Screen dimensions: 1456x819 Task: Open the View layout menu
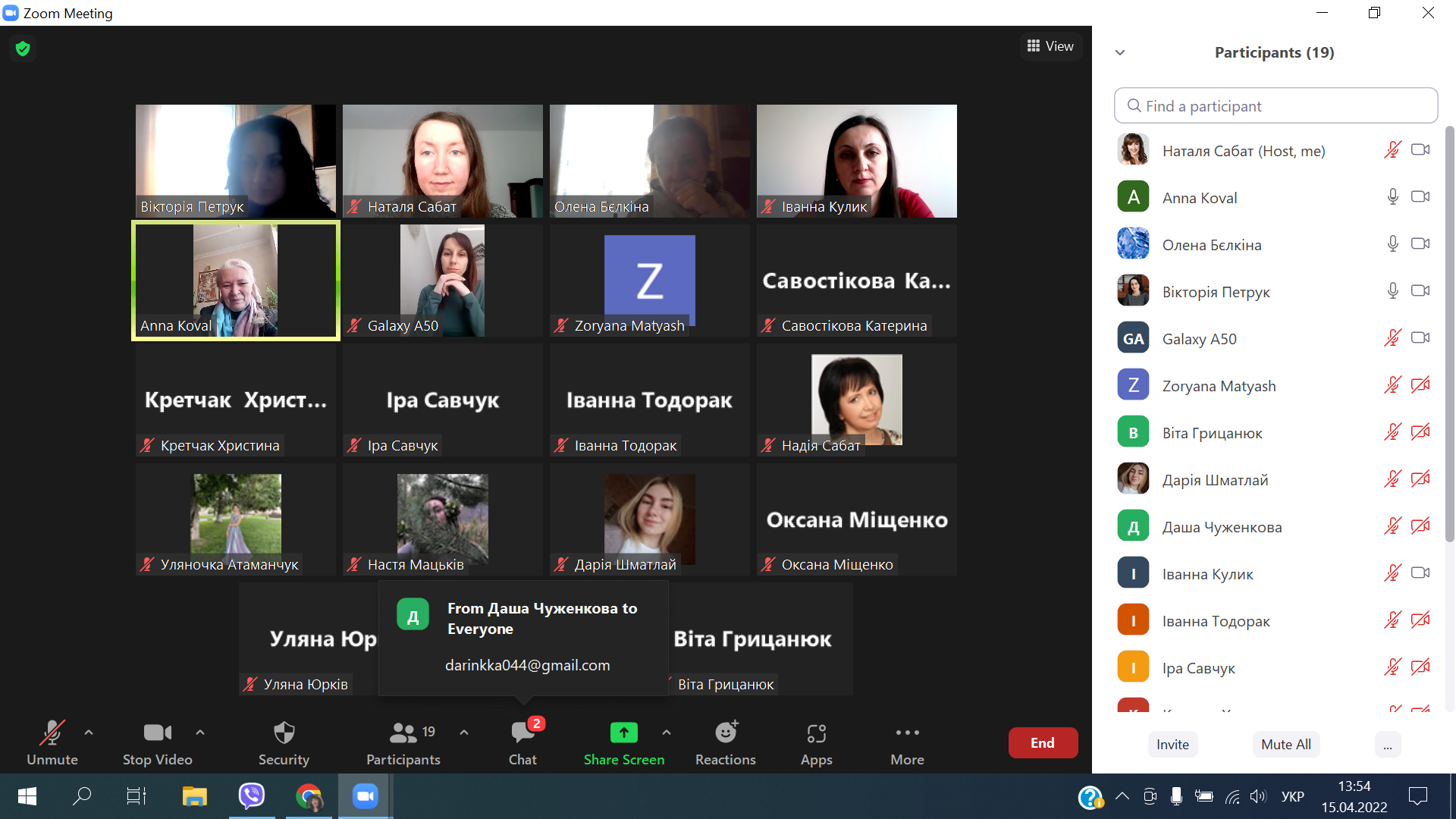[1050, 46]
